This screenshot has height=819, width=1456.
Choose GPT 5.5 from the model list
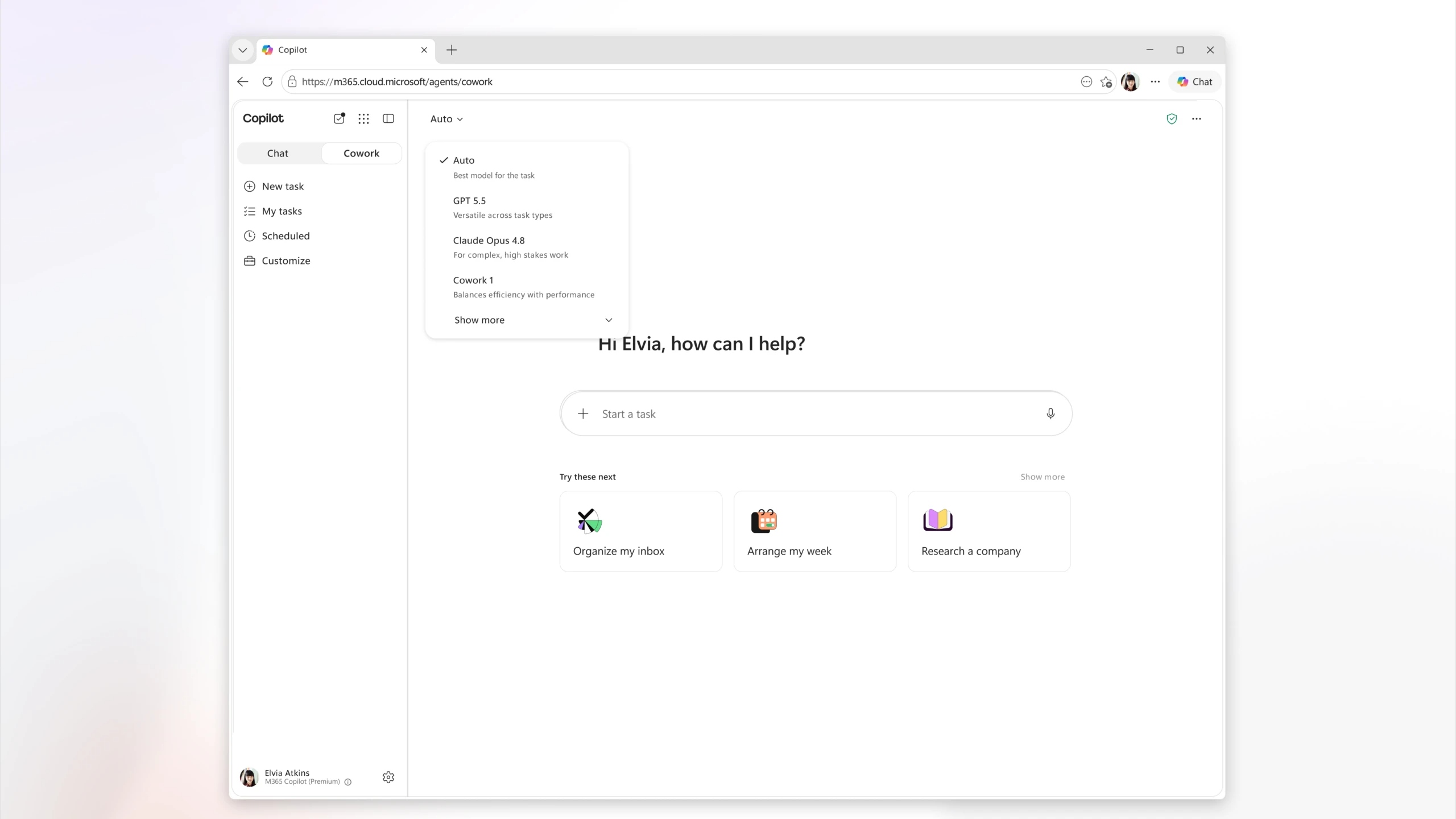[527, 207]
